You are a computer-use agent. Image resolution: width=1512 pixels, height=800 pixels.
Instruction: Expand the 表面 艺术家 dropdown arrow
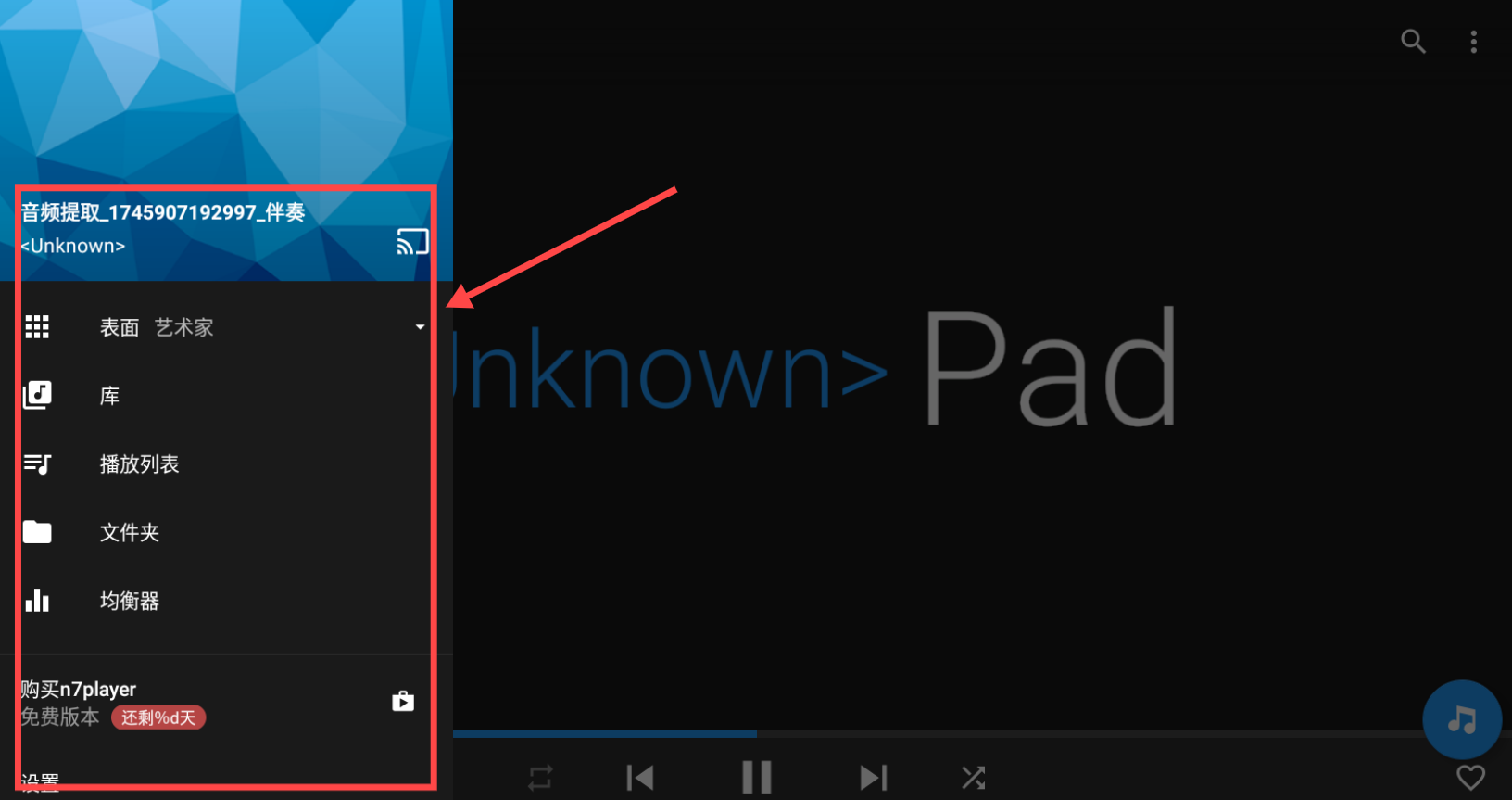420,327
